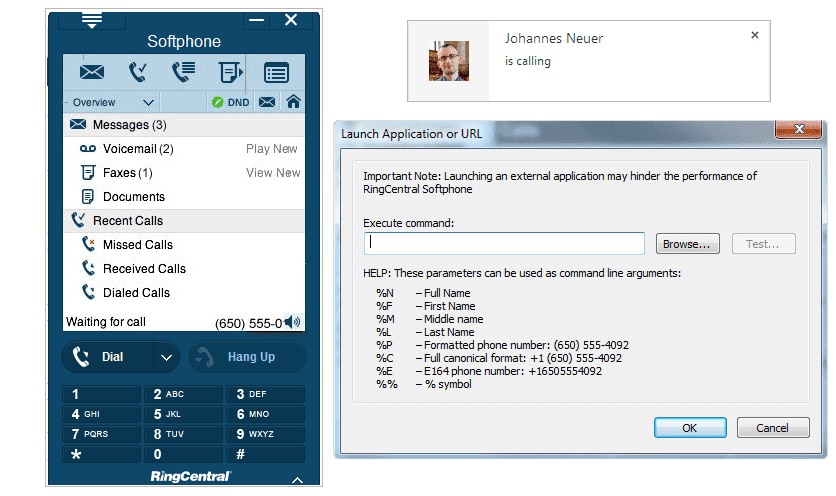Viewport: 836px width, 496px height.
Task: Tap dialpad pound key
Action: 266,454
